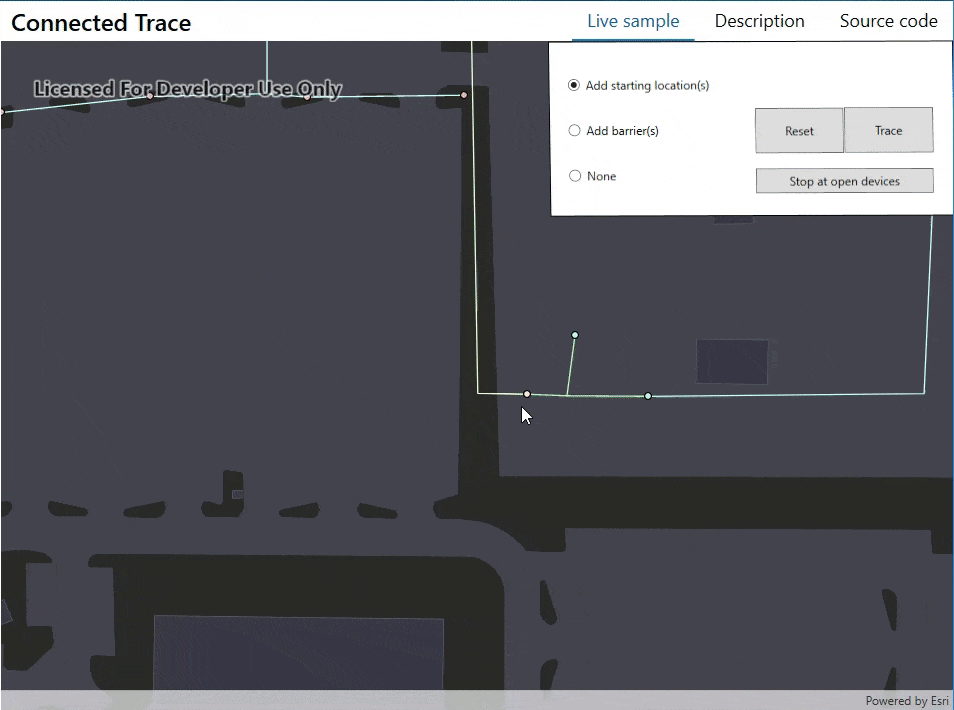Click the red point at the far left map edge

[x=4, y=111]
